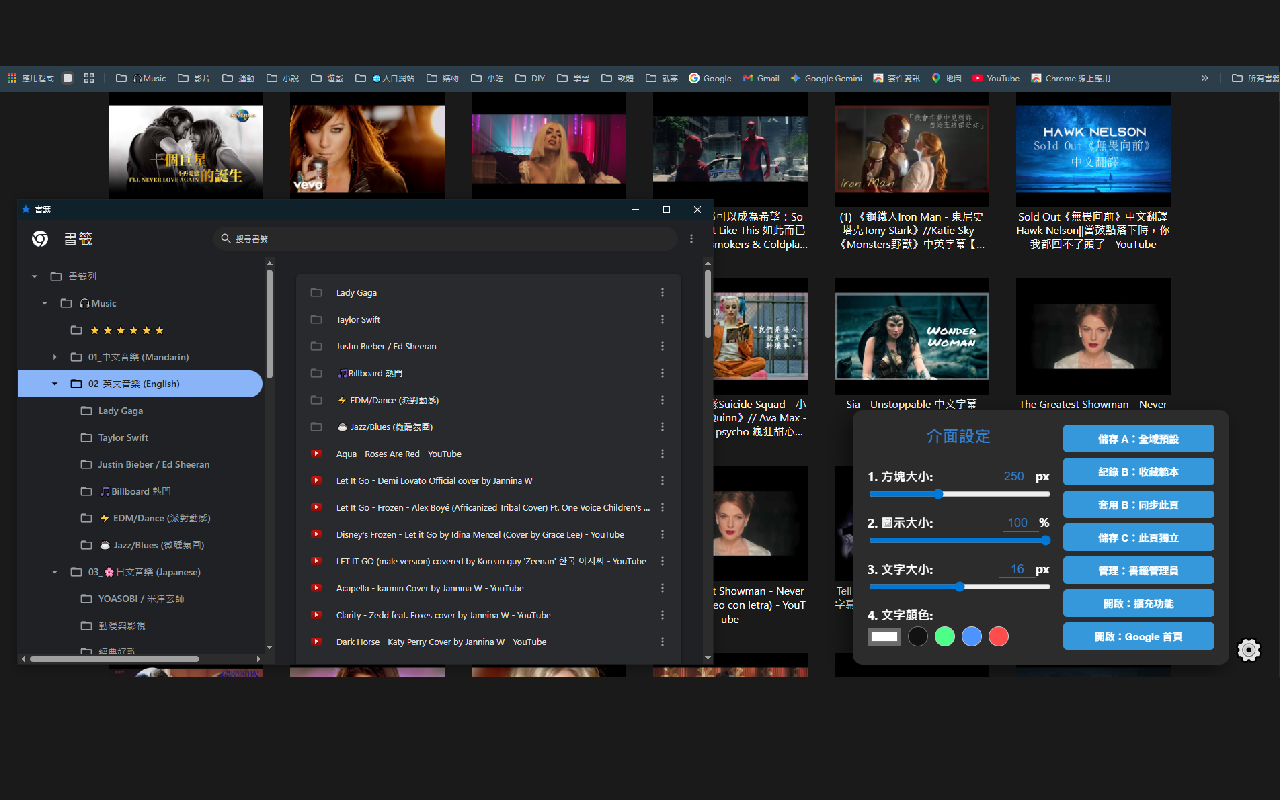The image size is (1280, 800).
Task: Open more actions for the EDM/Dance folder row
Action: pyautogui.click(x=662, y=400)
